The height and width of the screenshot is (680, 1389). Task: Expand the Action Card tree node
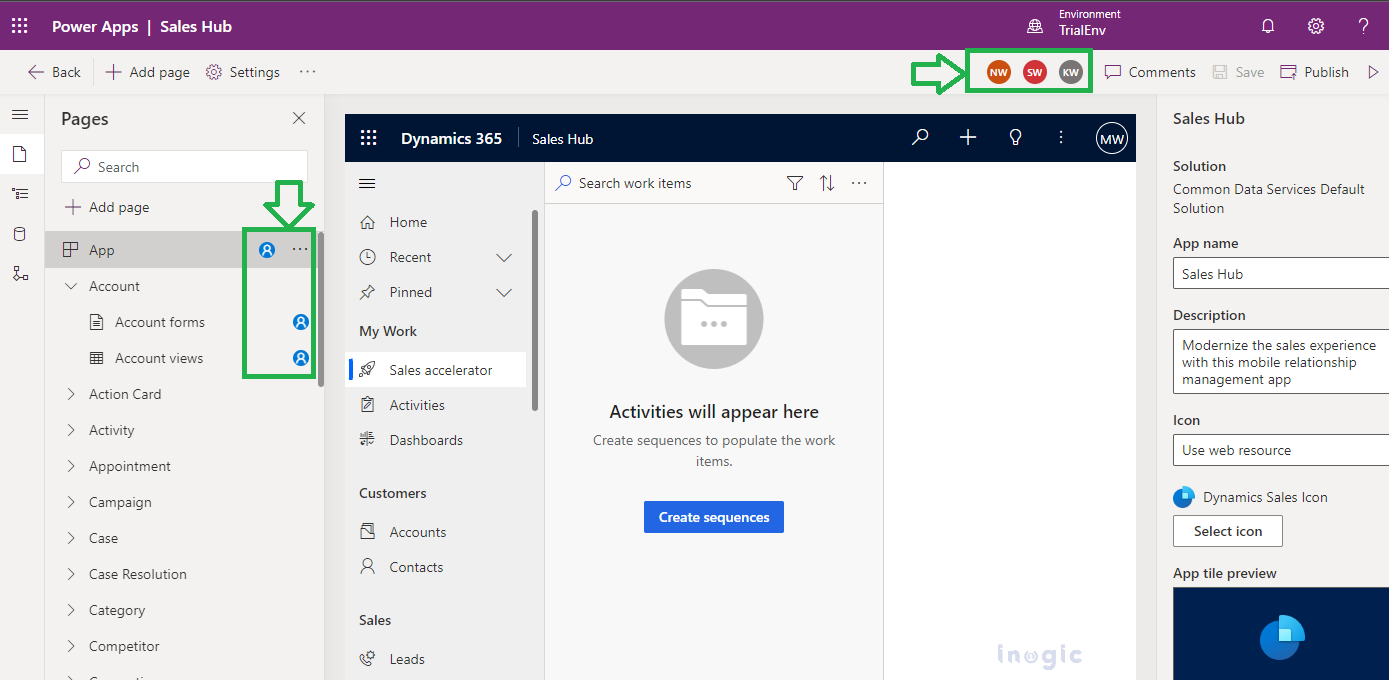[71, 394]
